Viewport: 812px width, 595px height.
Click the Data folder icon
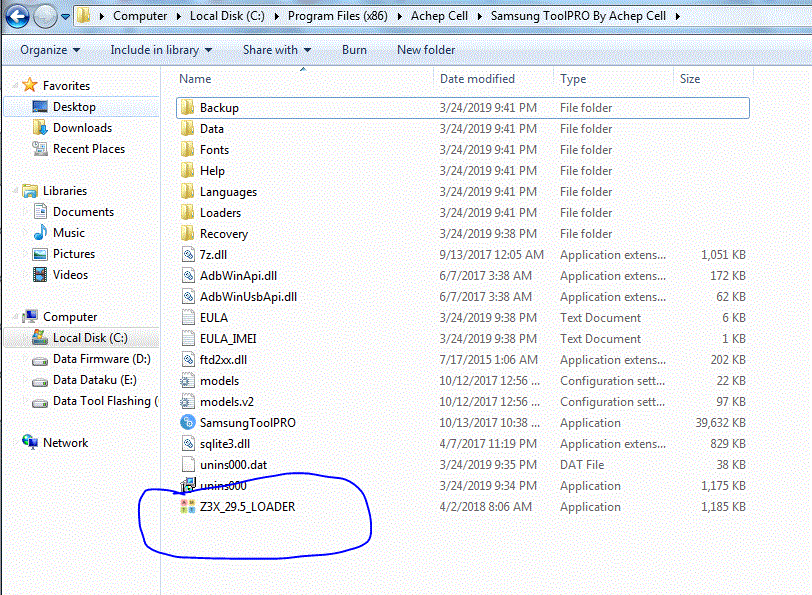click(187, 128)
